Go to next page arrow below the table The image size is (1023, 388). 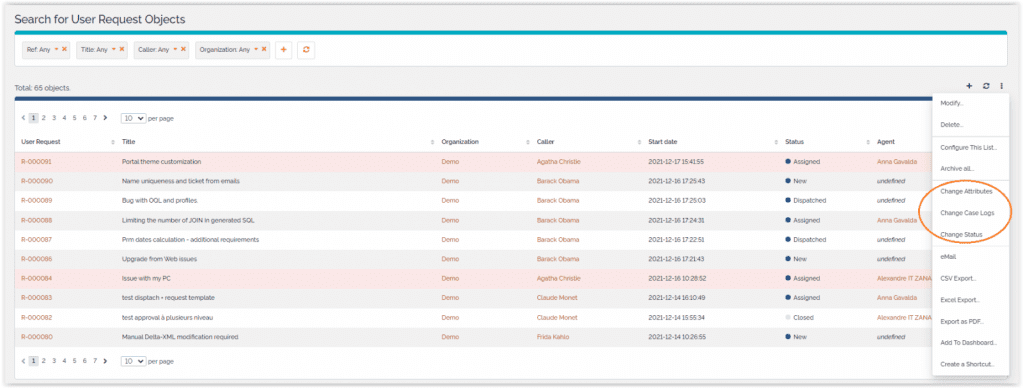(x=106, y=361)
